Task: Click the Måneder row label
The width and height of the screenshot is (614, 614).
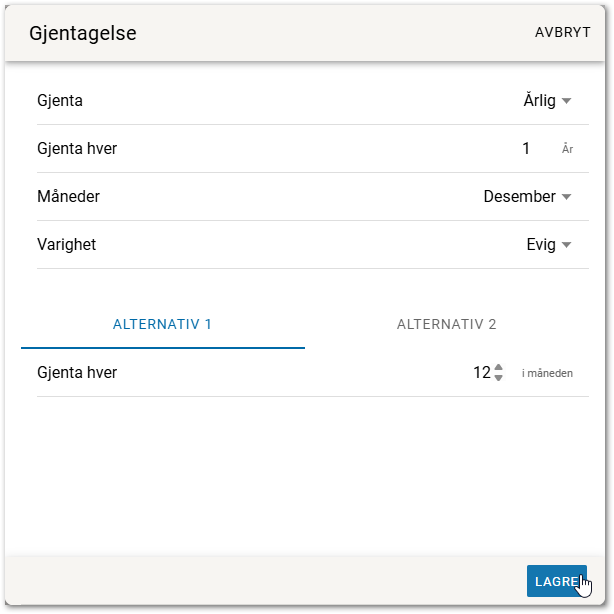Action: coord(68,197)
